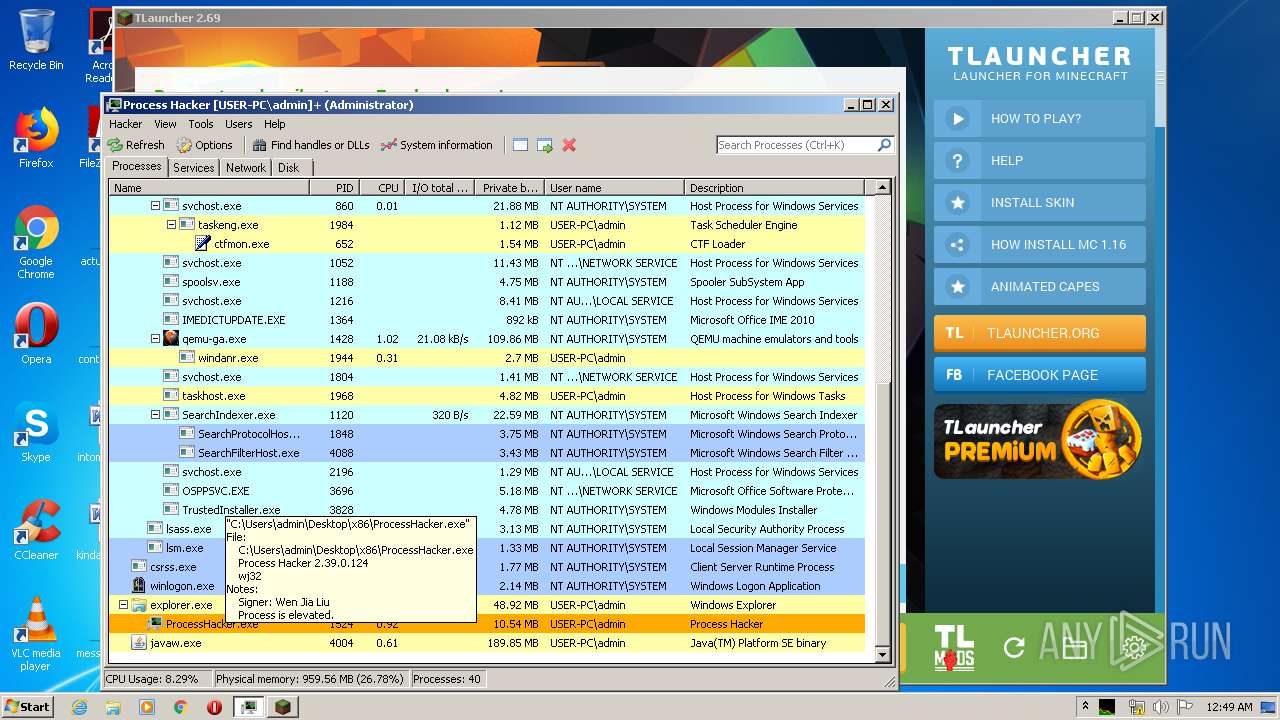Select the javaw.exe process row
Viewport: 1280px width, 720px height.
486,643
